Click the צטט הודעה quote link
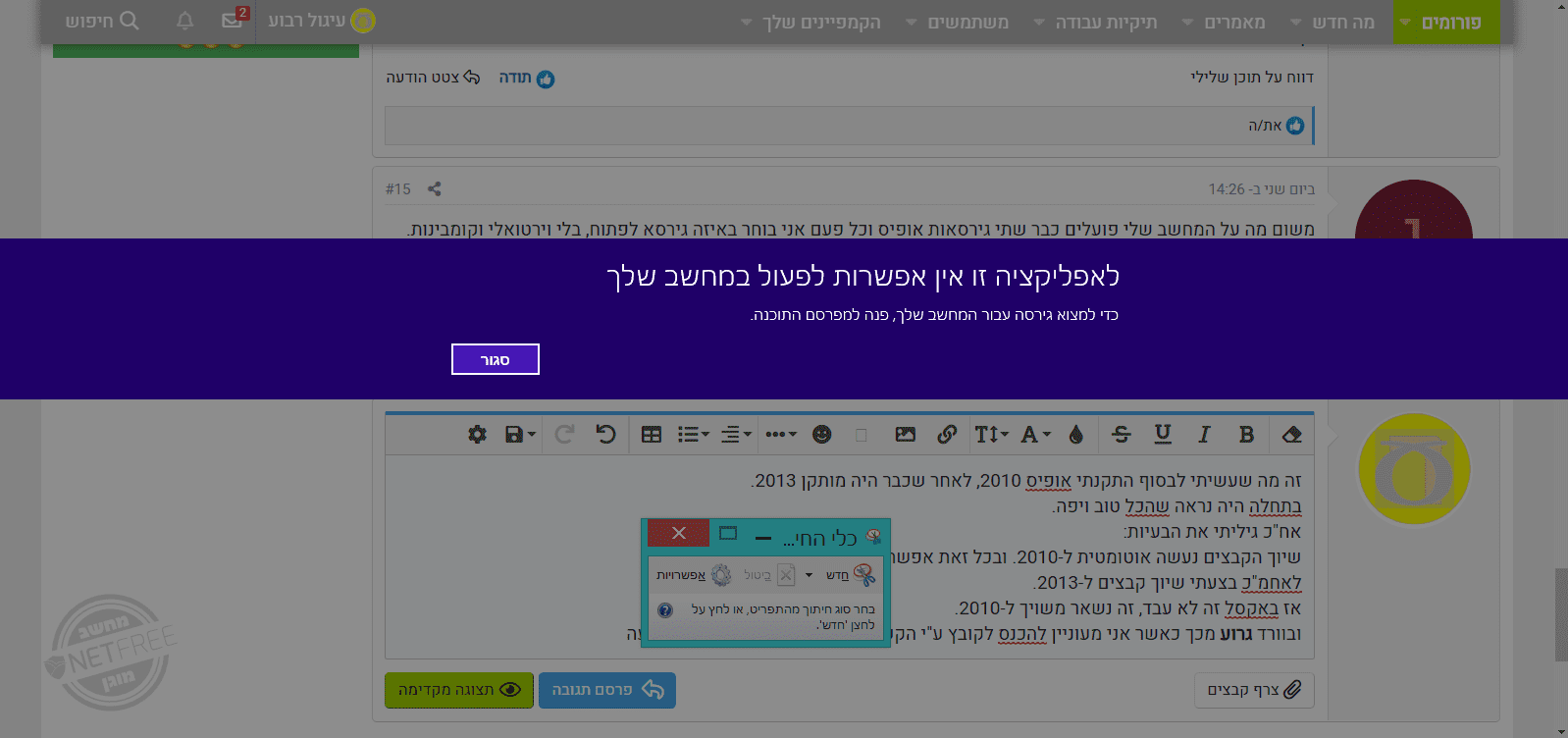The image size is (1568, 738). tap(433, 77)
